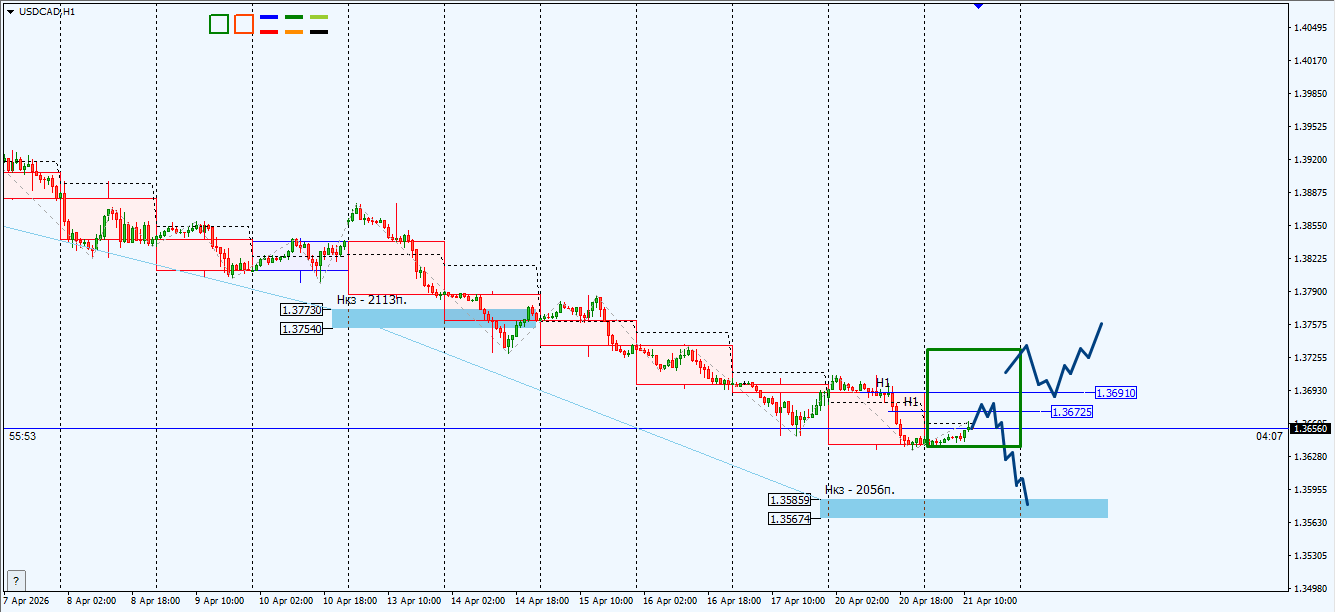The width and height of the screenshot is (1335, 612).
Task: Click the 1.37900 price scale value
Action: pos(1312,292)
